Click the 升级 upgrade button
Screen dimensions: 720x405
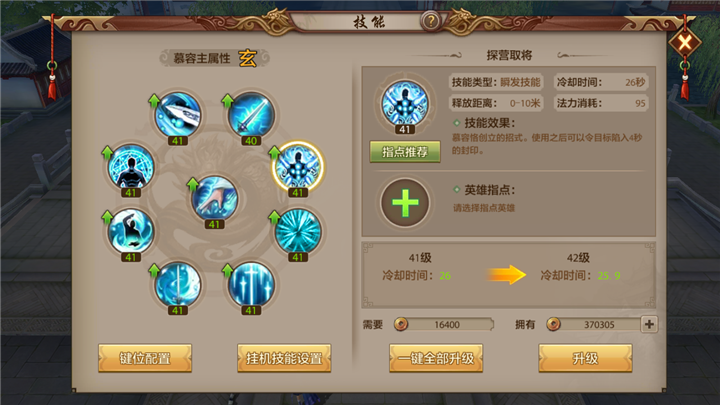pyautogui.click(x=585, y=358)
